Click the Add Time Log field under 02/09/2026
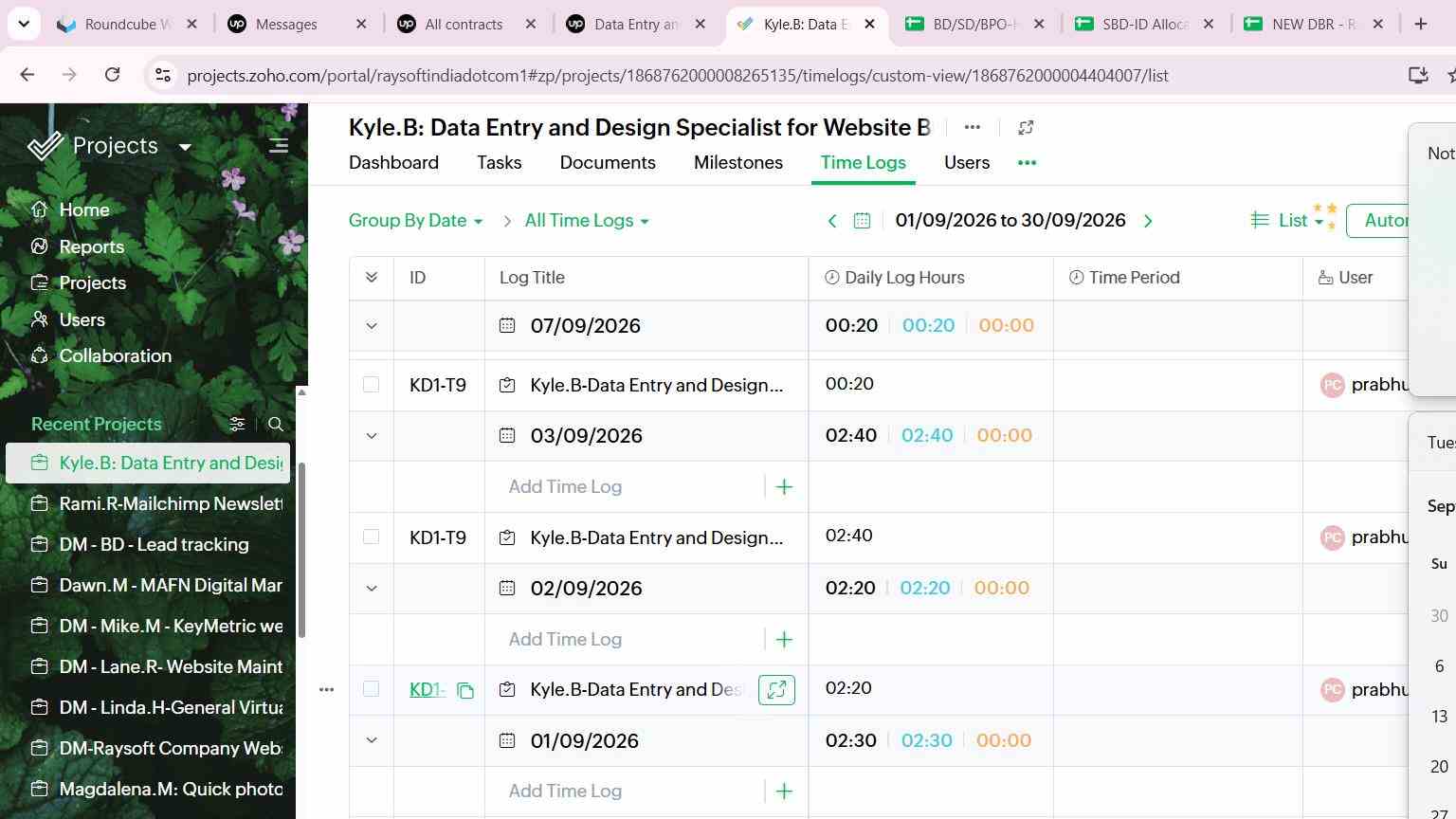Screen dimensions: 1456x819 click(x=633, y=640)
